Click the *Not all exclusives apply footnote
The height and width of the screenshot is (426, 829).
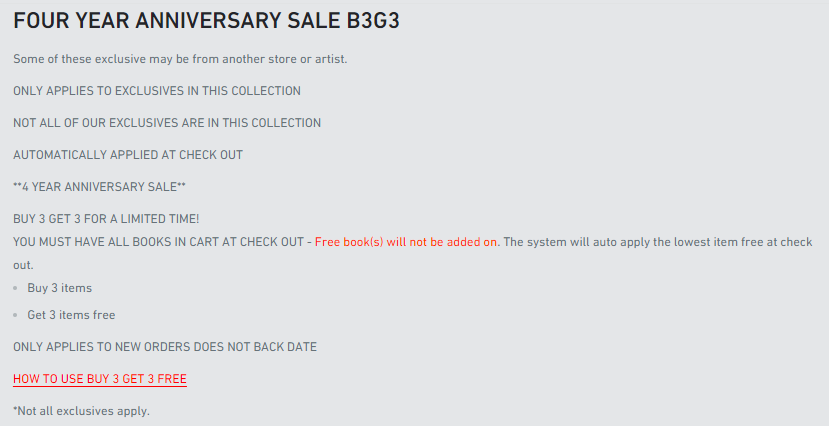pos(81,411)
